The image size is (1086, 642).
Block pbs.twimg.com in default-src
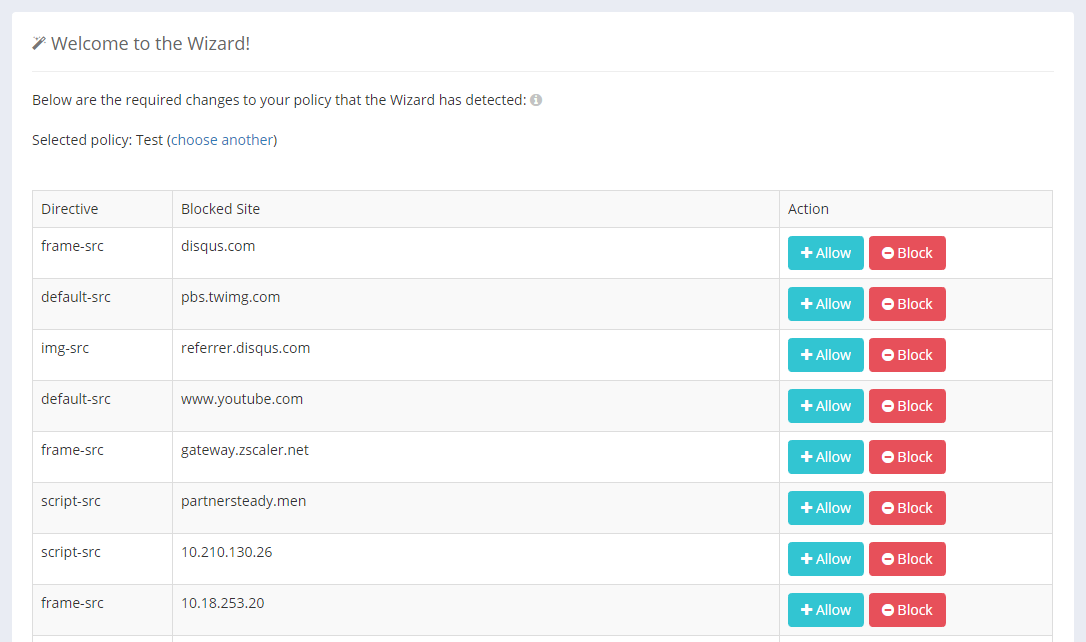click(x=907, y=304)
